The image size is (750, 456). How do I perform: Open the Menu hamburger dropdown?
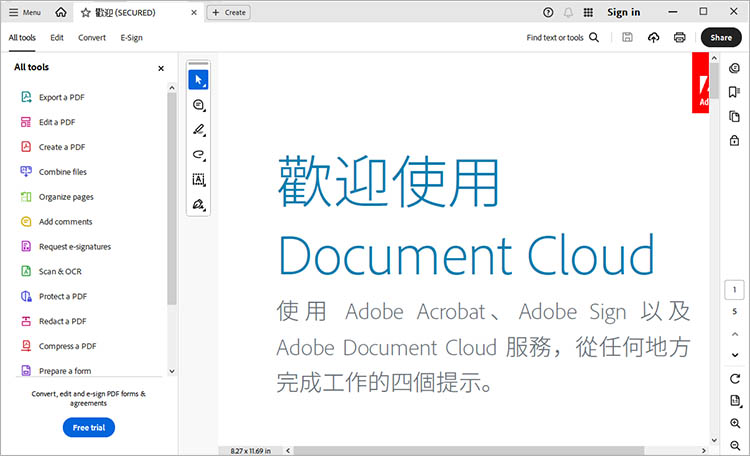(25, 12)
